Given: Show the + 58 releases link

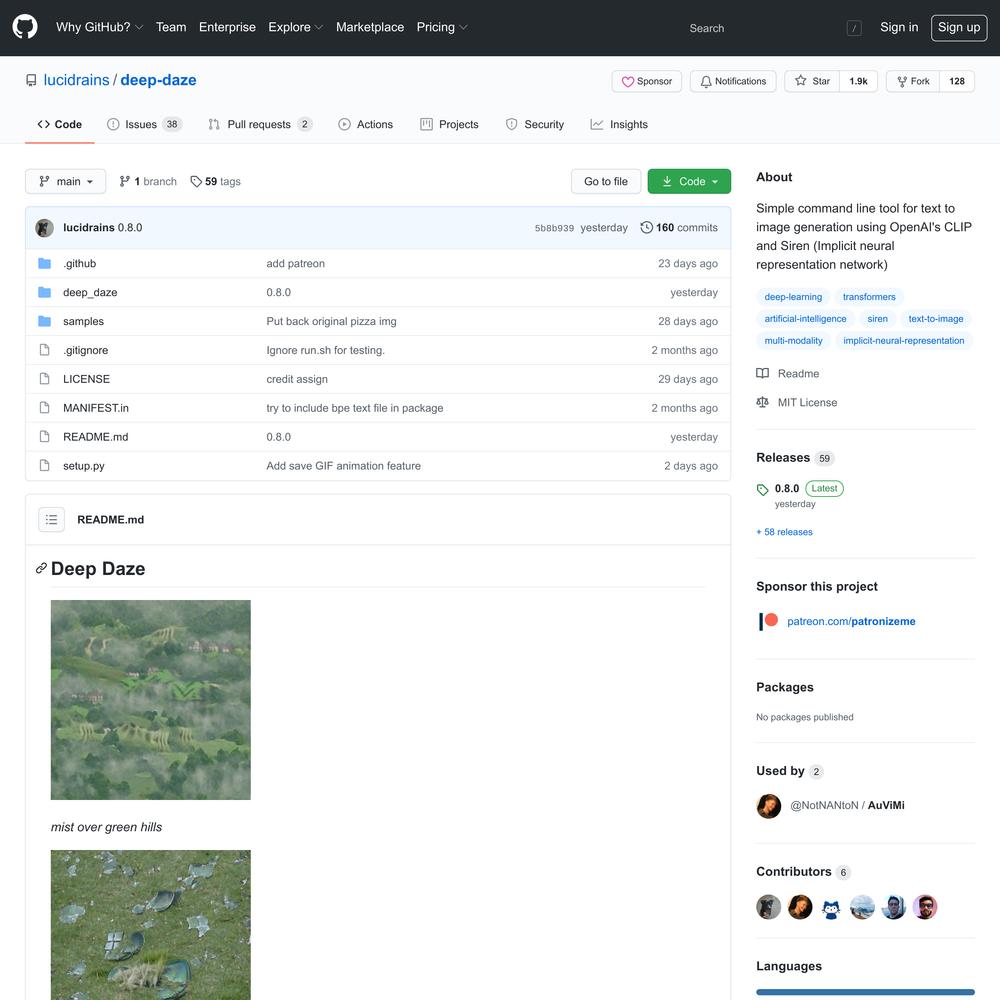Looking at the screenshot, I should [x=784, y=532].
